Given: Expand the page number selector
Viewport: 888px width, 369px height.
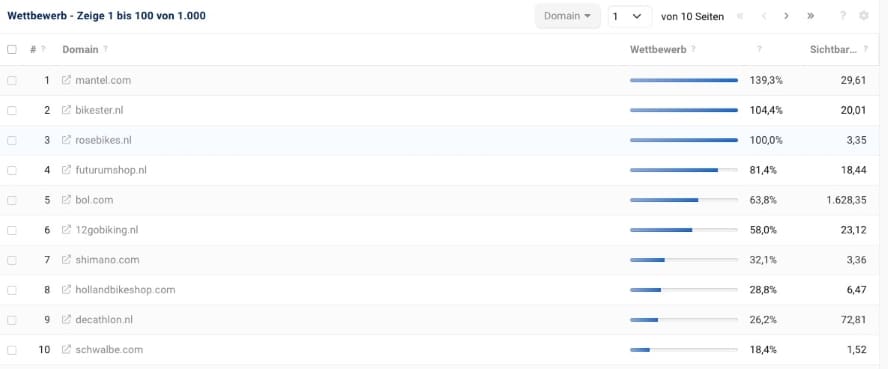Looking at the screenshot, I should pyautogui.click(x=630, y=16).
